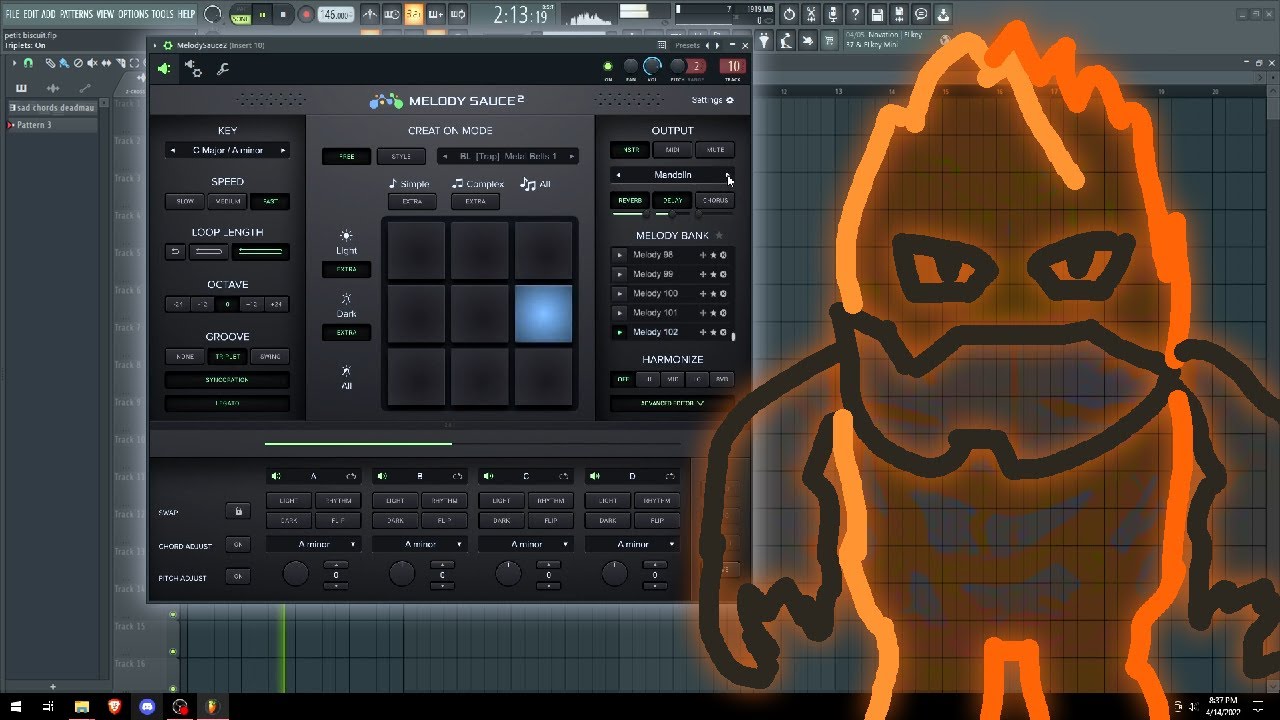This screenshot has height=720, width=1280.
Task: Play Melody 98 in the melody bank
Action: 620,255
